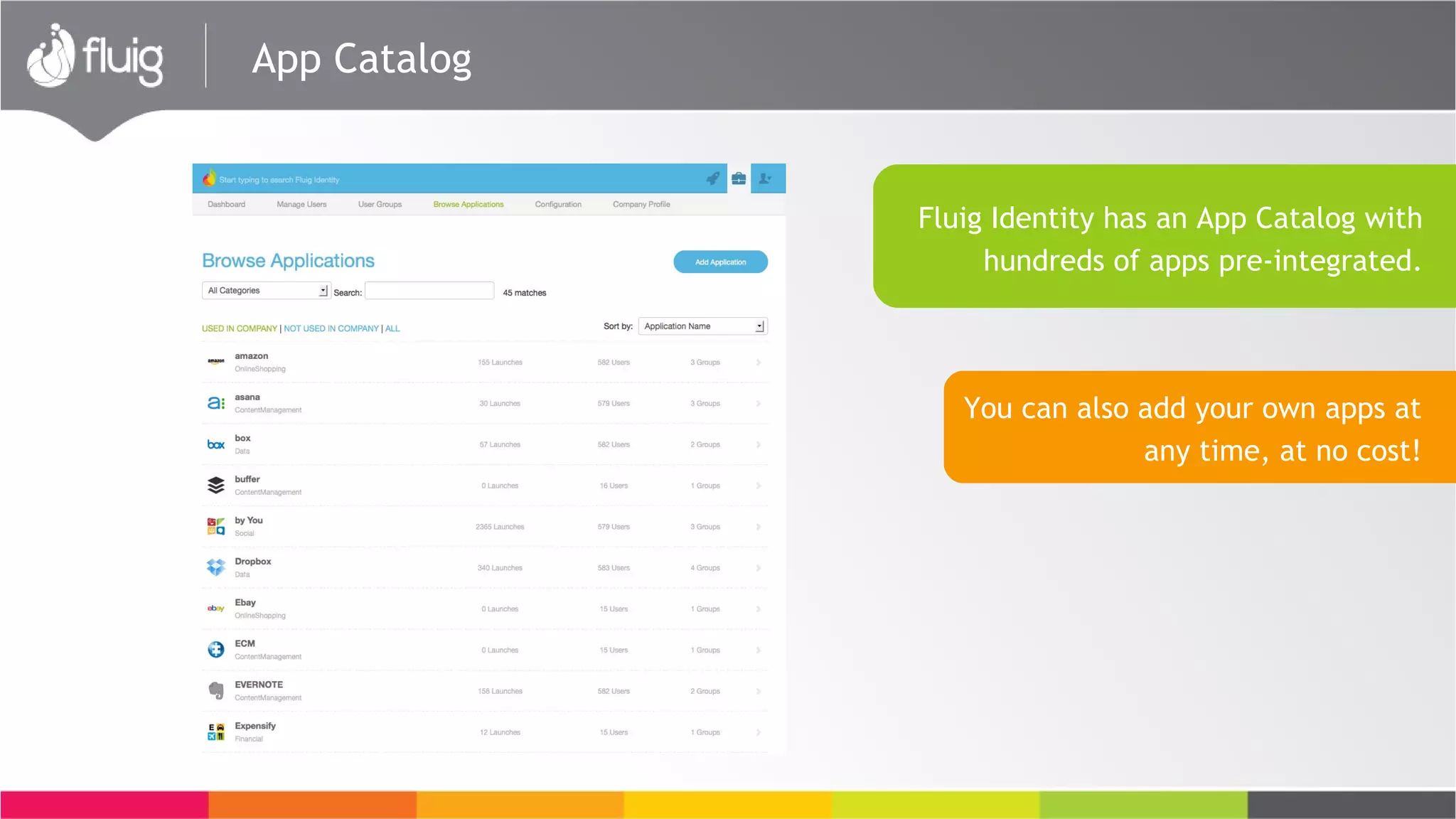Click the Add Application button
Screen dimensions: 1456x819
pos(720,262)
